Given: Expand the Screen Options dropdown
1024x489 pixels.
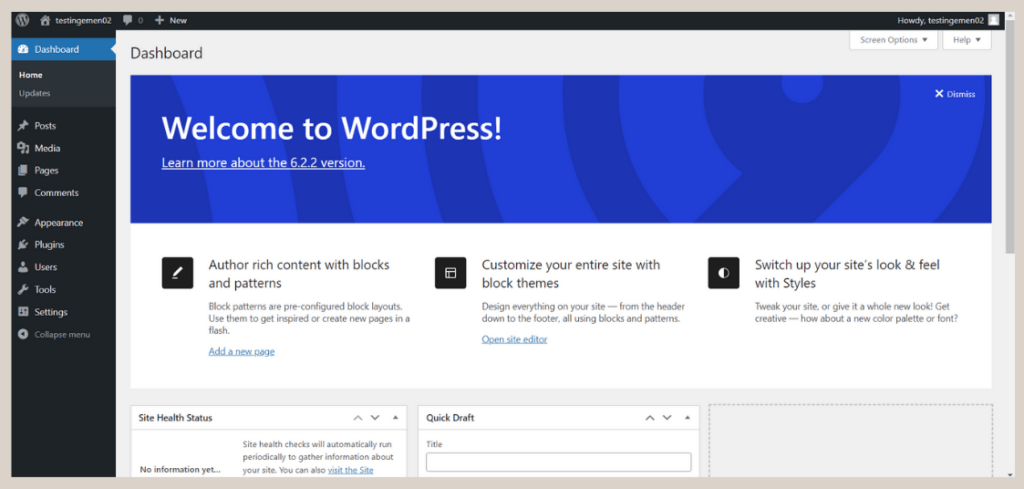Looking at the screenshot, I should click(893, 40).
